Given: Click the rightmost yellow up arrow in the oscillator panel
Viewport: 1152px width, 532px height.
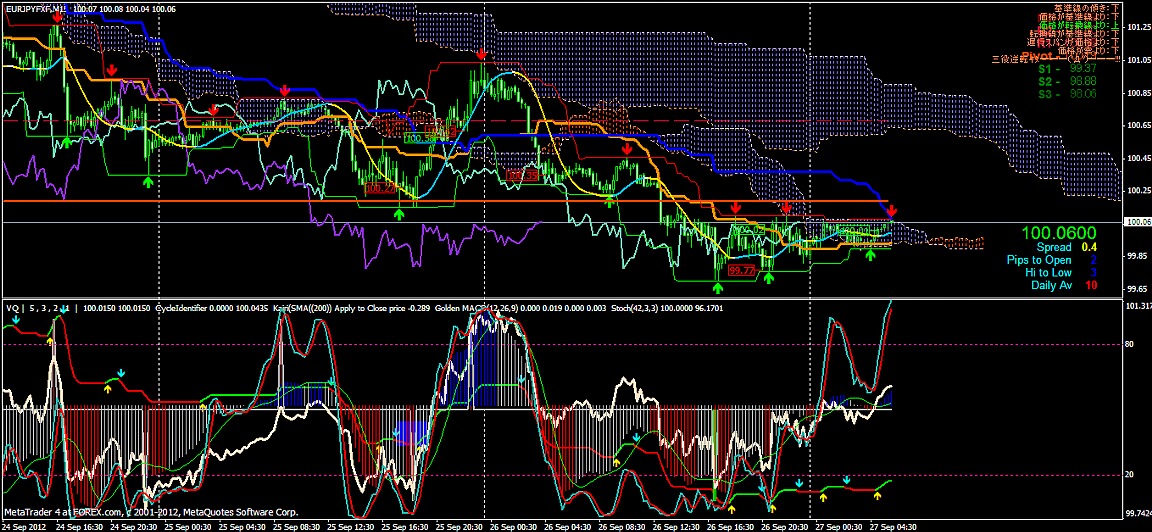Looking at the screenshot, I should coord(879,494).
